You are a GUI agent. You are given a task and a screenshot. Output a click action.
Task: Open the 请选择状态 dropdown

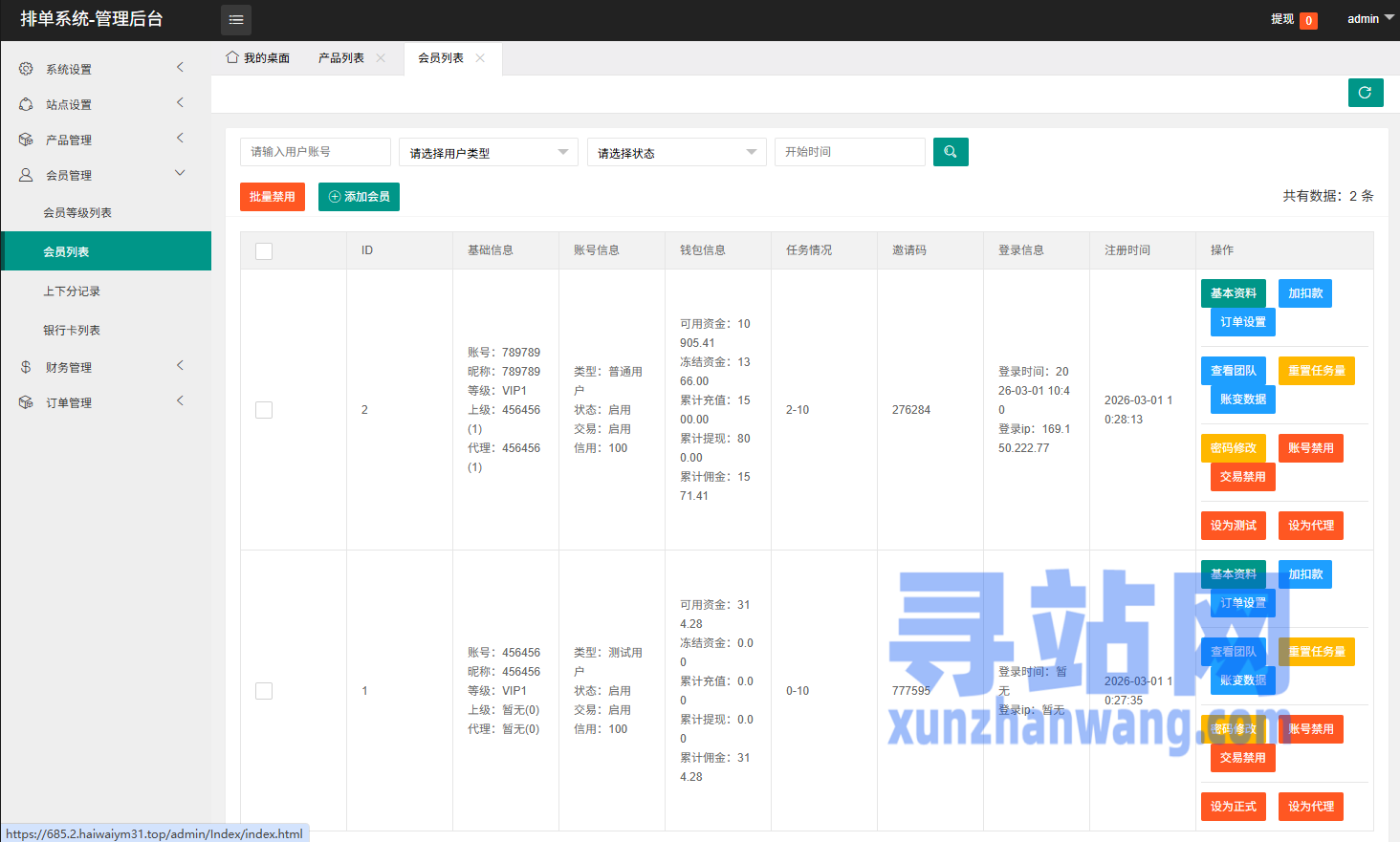(x=676, y=152)
